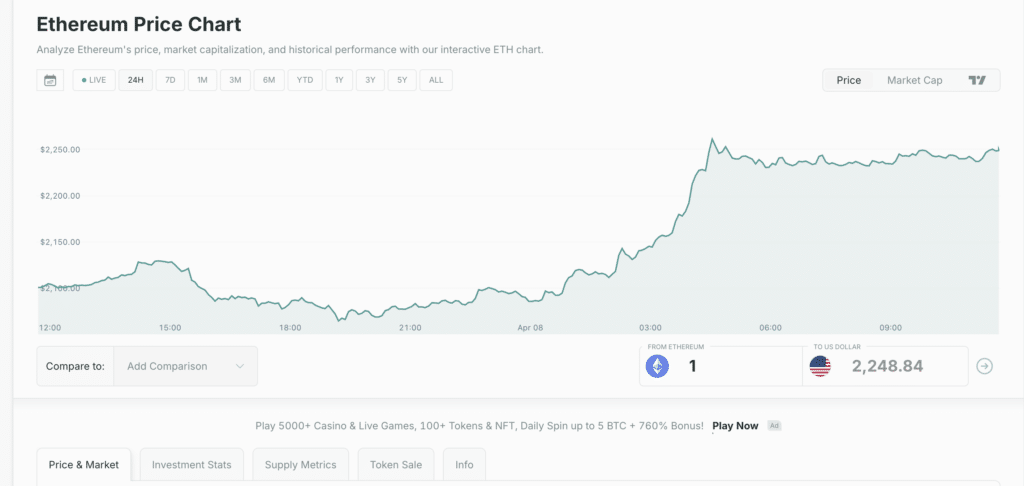1024x486 pixels.
Task: Follow the Play Now ad link
Action: click(x=735, y=426)
